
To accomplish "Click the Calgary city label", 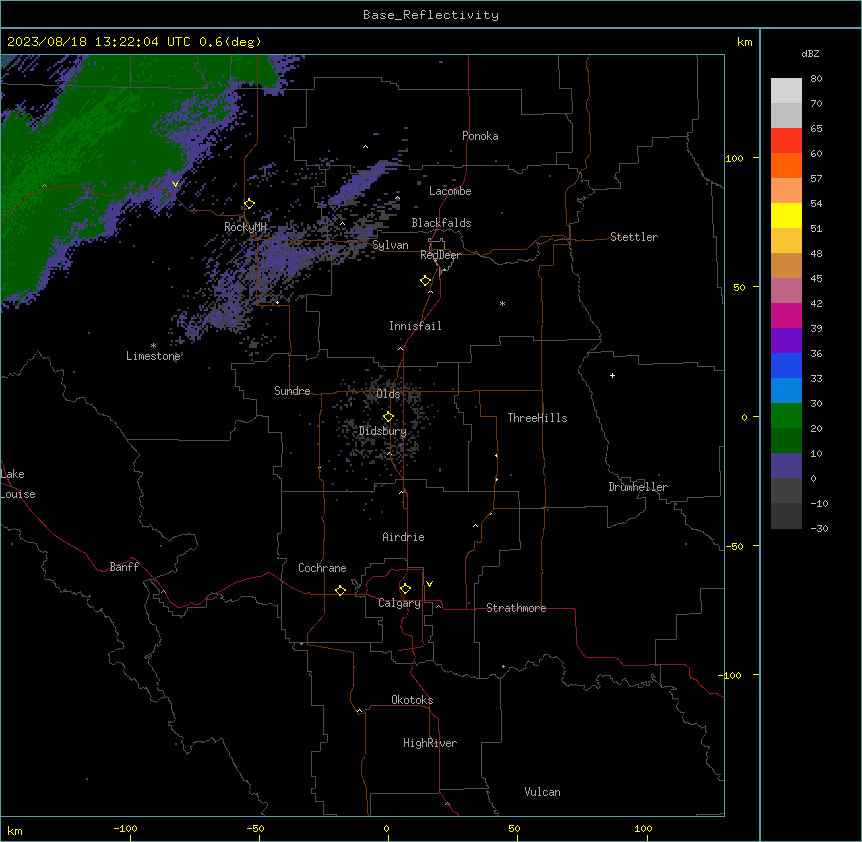I will click(x=400, y=603).
